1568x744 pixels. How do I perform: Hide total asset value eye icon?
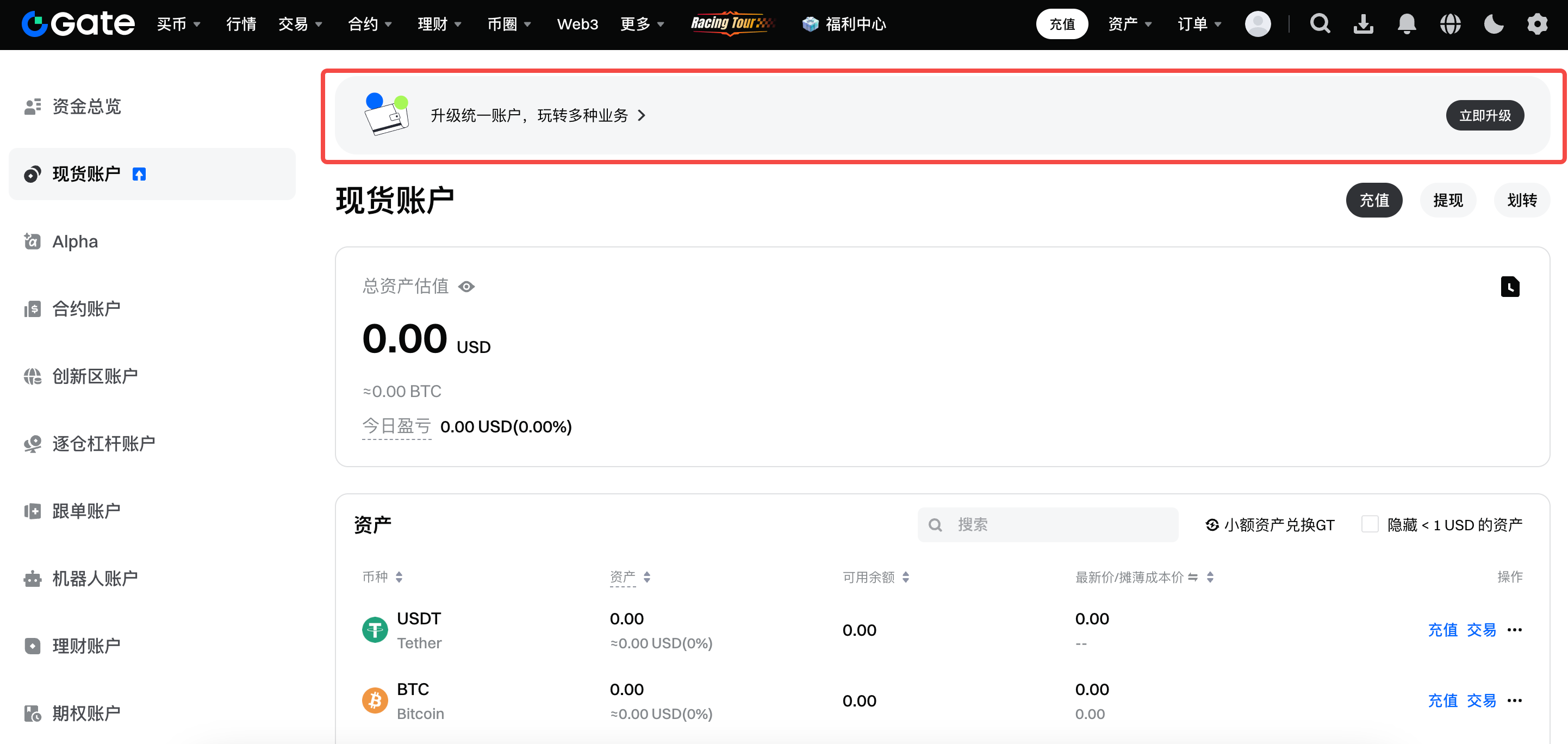466,287
